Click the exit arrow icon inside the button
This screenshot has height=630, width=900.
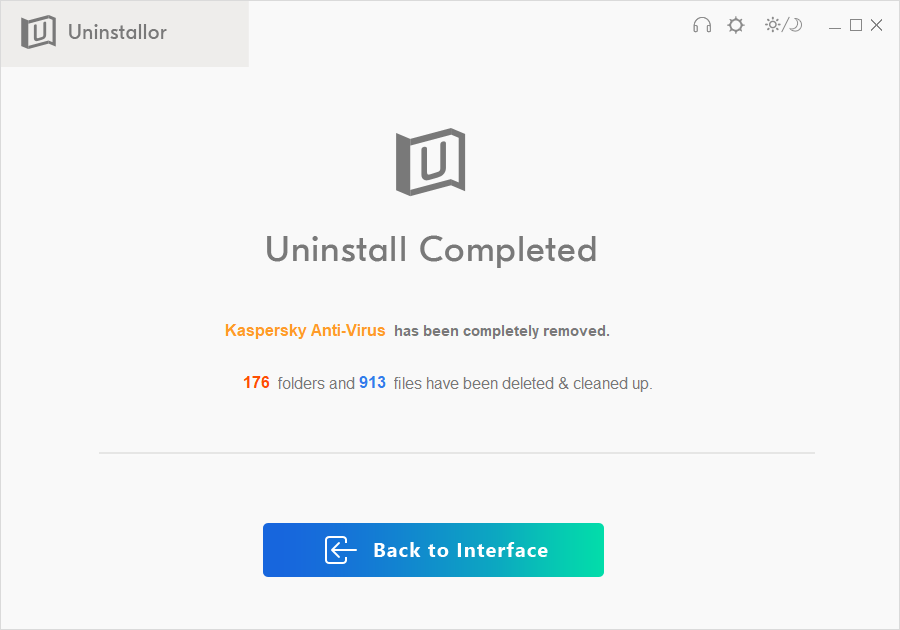click(340, 550)
